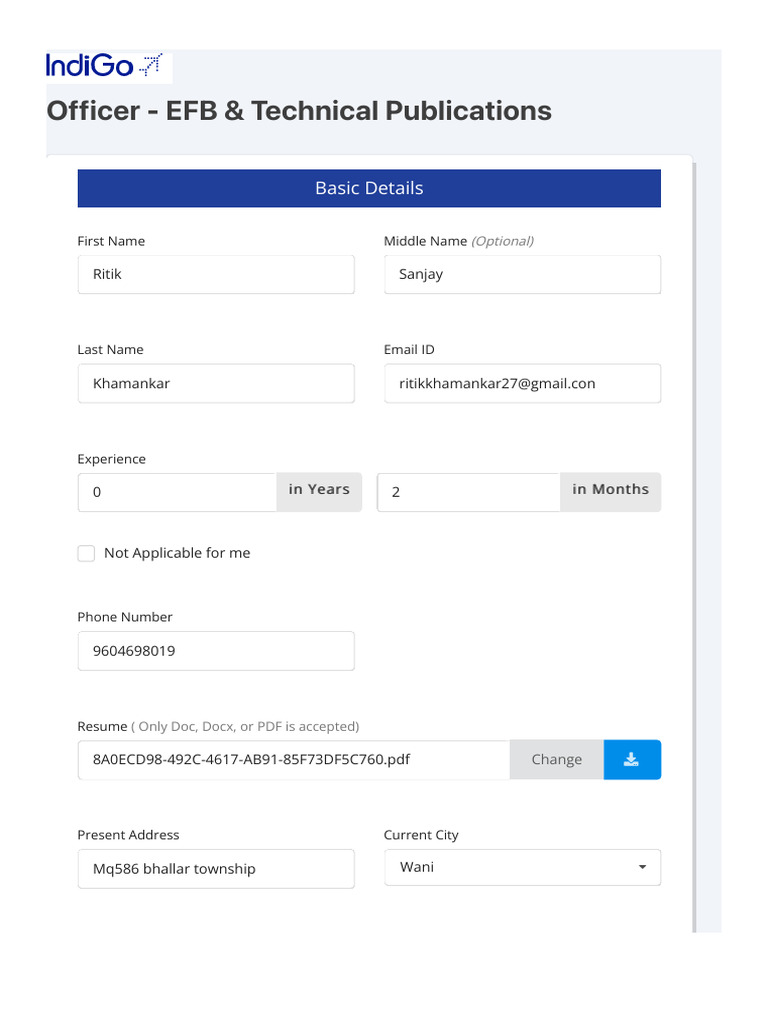The image size is (768, 1024).
Task: Open the Current City dropdown
Action: coord(522,867)
